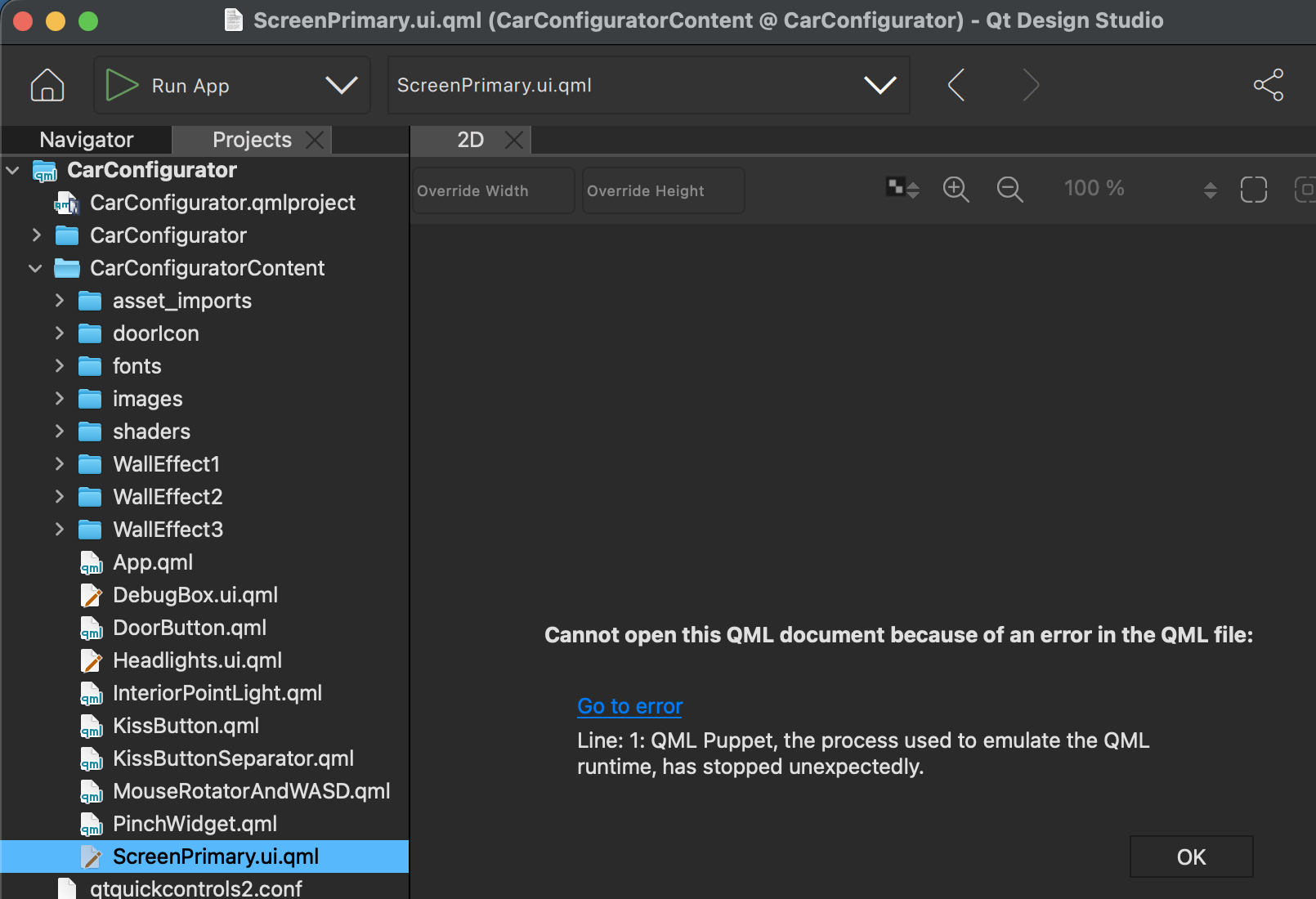Click the Share icon in the top right
This screenshot has height=899, width=1316.
[1269, 85]
